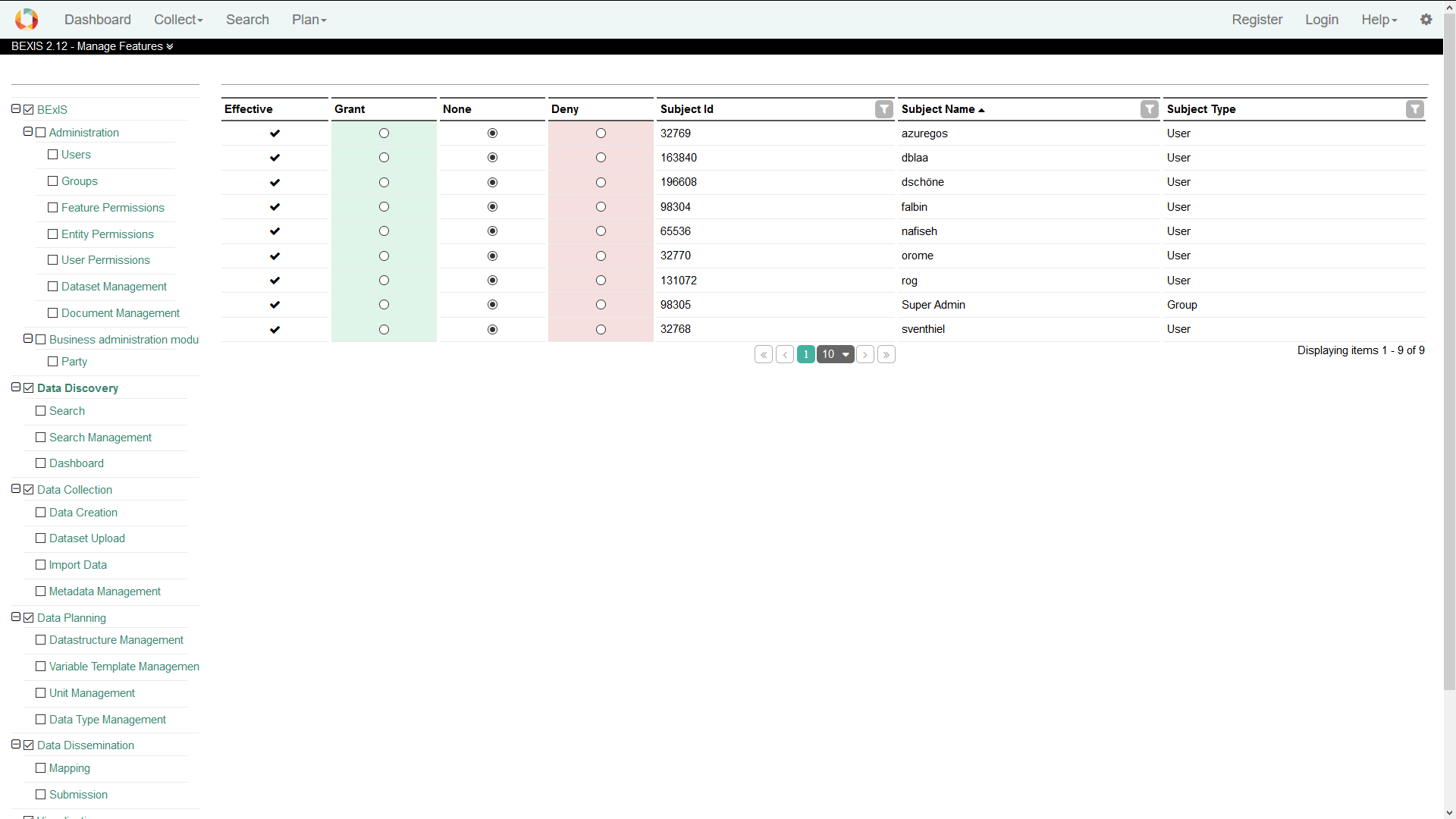Sort by the Subject Name column header

point(943,109)
